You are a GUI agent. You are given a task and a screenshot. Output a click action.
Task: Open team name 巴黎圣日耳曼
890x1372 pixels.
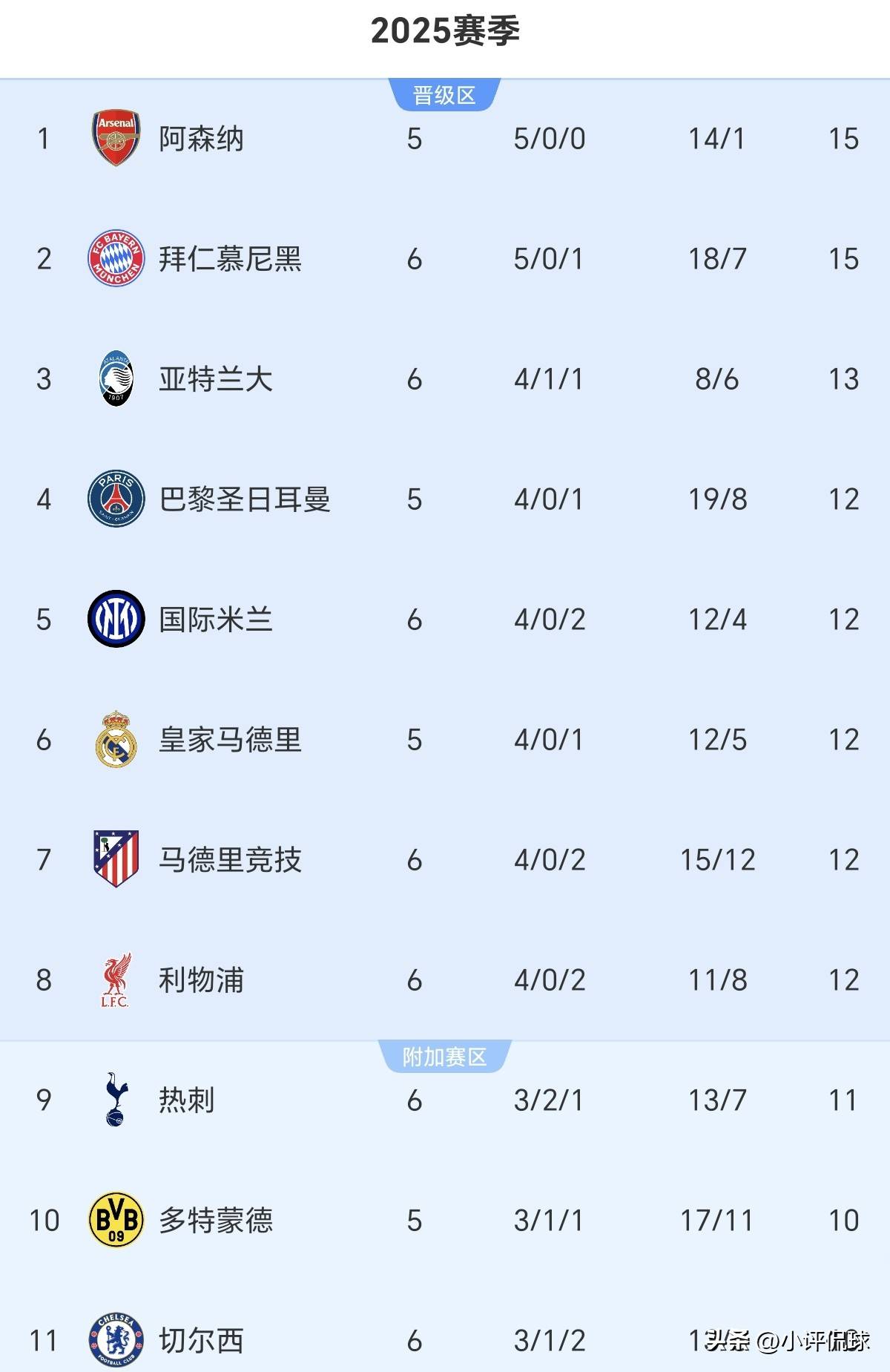(244, 499)
